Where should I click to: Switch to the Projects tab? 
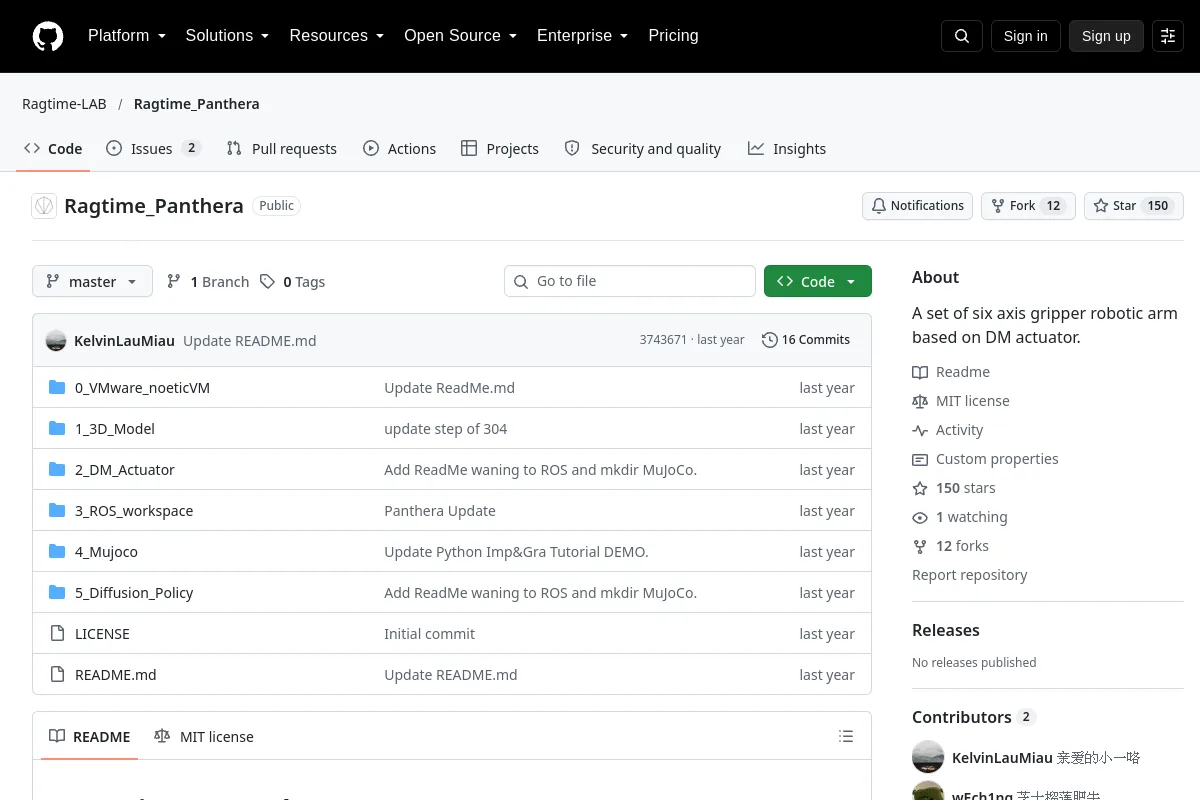tap(499, 148)
